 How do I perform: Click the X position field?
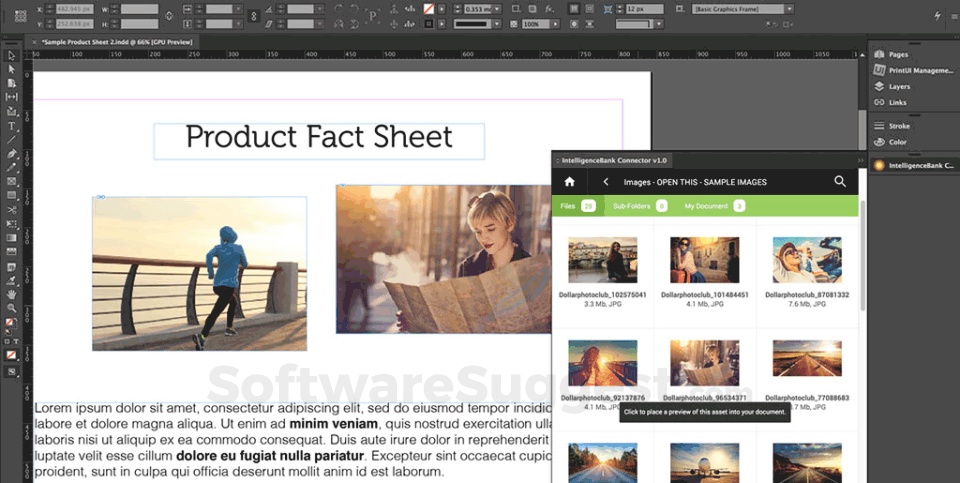[x=75, y=9]
